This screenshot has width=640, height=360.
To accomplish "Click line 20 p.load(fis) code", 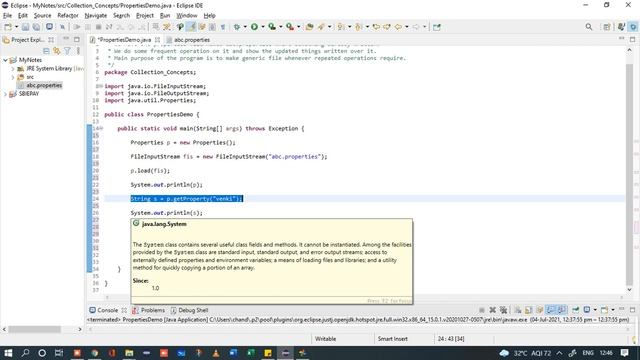I will coord(150,171).
